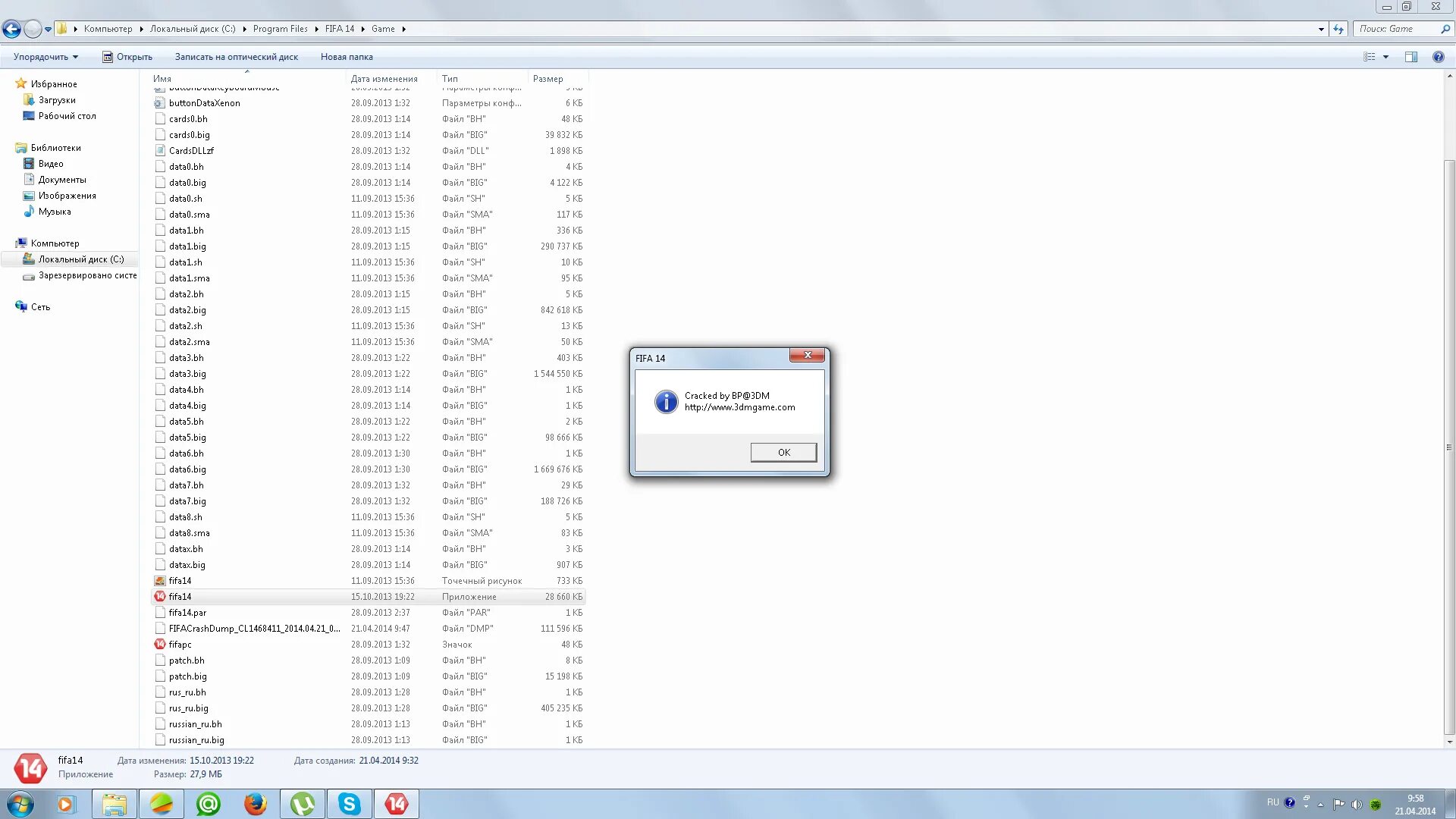1456x819 pixels.
Task: Click the Explorer forward navigation arrow
Action: coord(33,29)
